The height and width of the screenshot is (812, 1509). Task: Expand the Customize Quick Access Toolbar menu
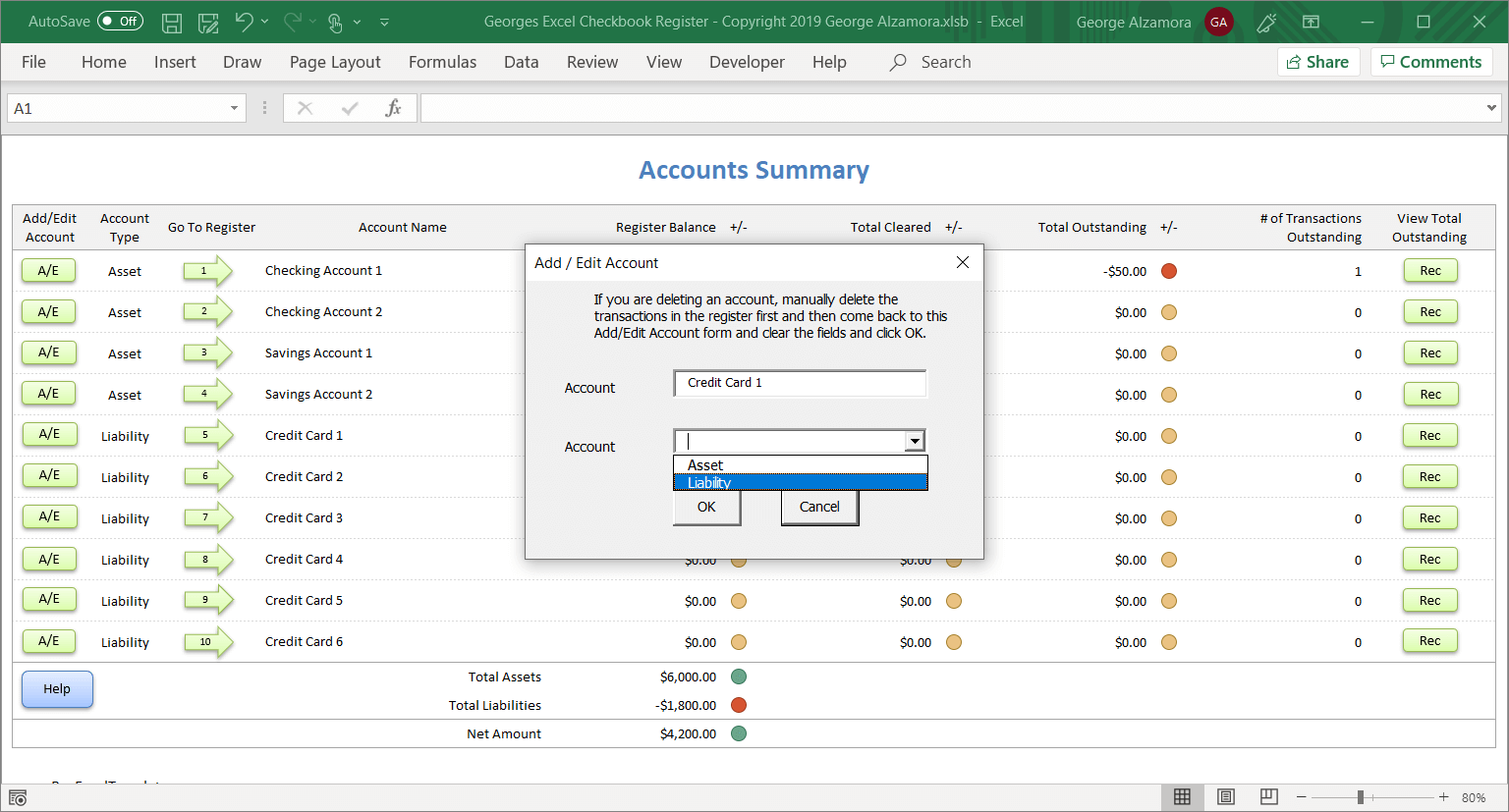[384, 22]
